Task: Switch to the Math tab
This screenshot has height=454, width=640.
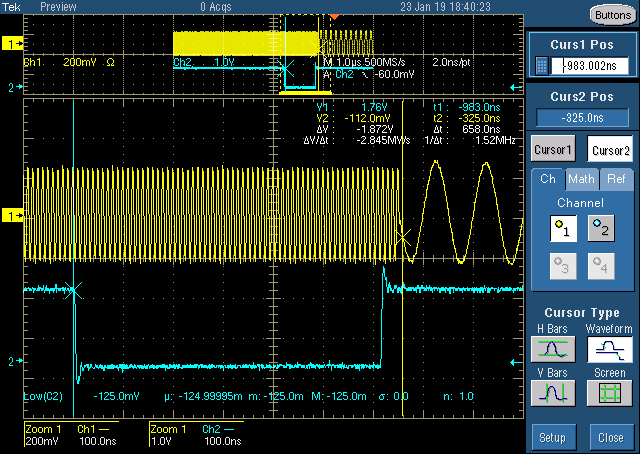Action: [581, 179]
